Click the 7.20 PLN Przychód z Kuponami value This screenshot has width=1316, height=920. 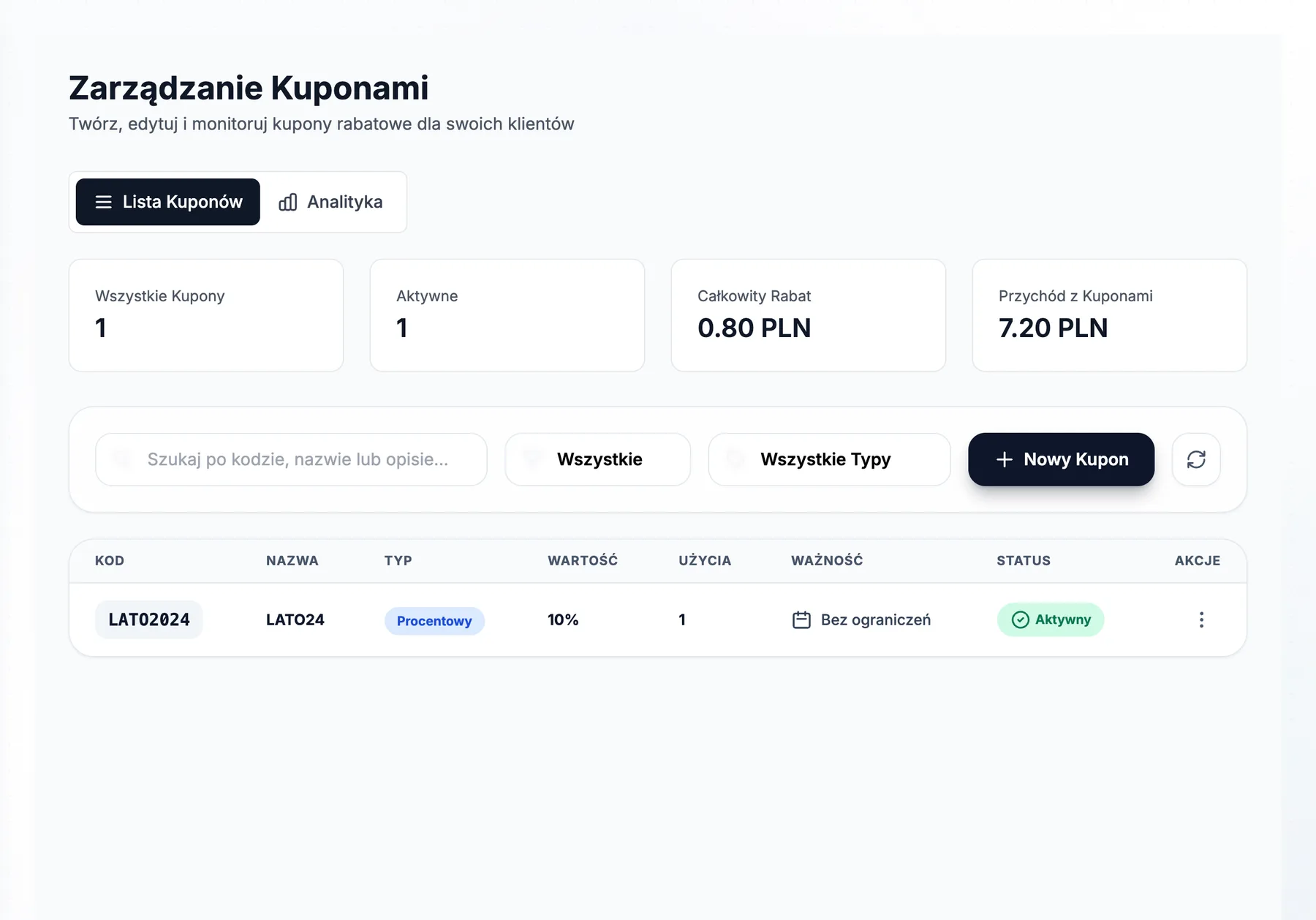tap(1054, 328)
